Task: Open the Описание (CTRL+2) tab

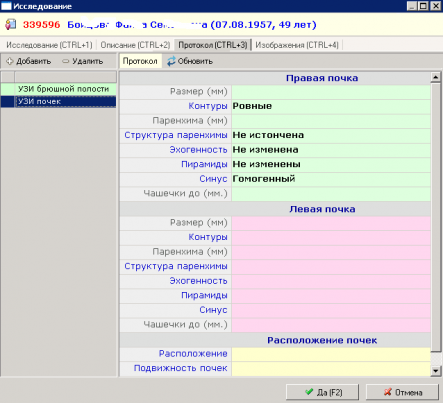Action: coord(135,45)
